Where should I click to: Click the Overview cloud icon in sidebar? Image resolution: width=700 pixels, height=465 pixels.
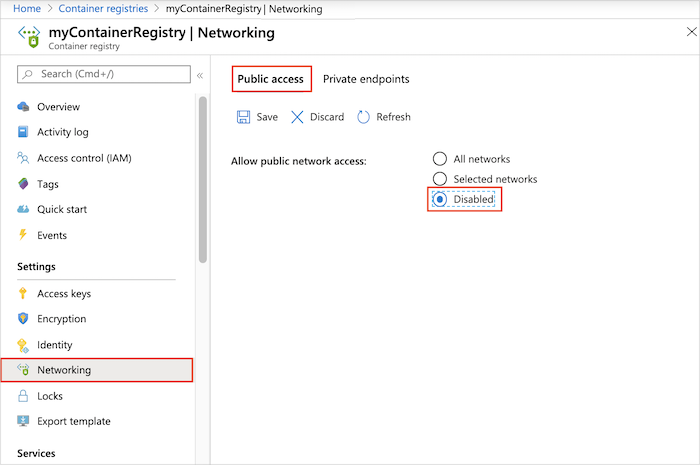click(x=24, y=107)
